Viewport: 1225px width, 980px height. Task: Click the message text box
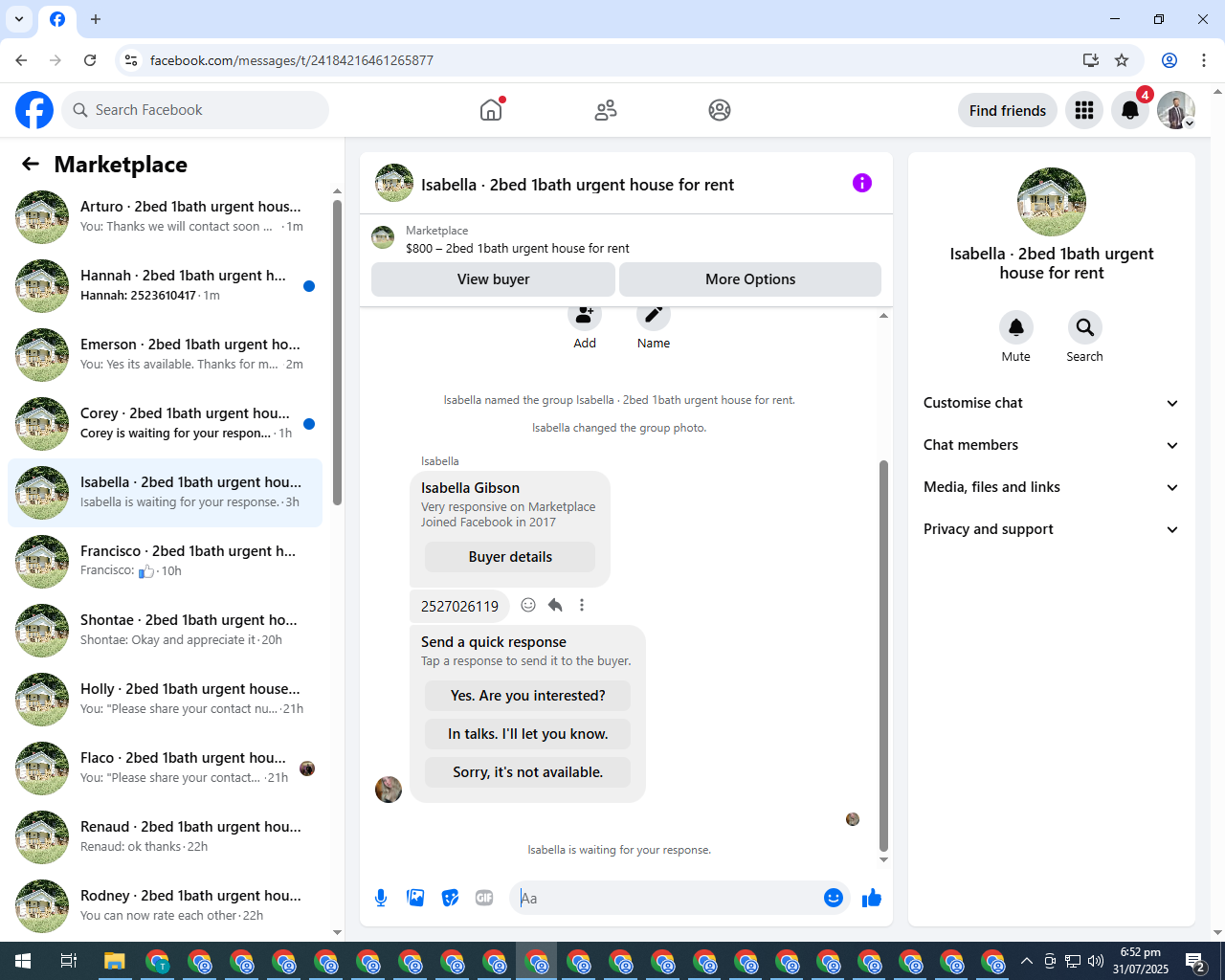668,898
